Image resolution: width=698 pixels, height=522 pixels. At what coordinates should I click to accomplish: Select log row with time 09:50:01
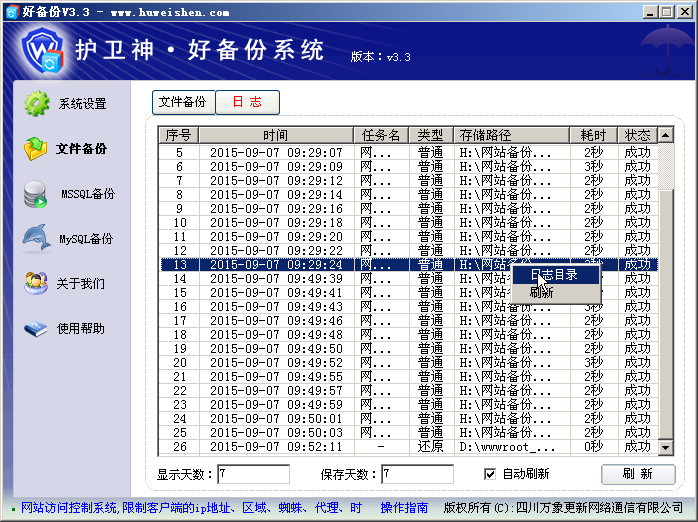tap(409, 419)
